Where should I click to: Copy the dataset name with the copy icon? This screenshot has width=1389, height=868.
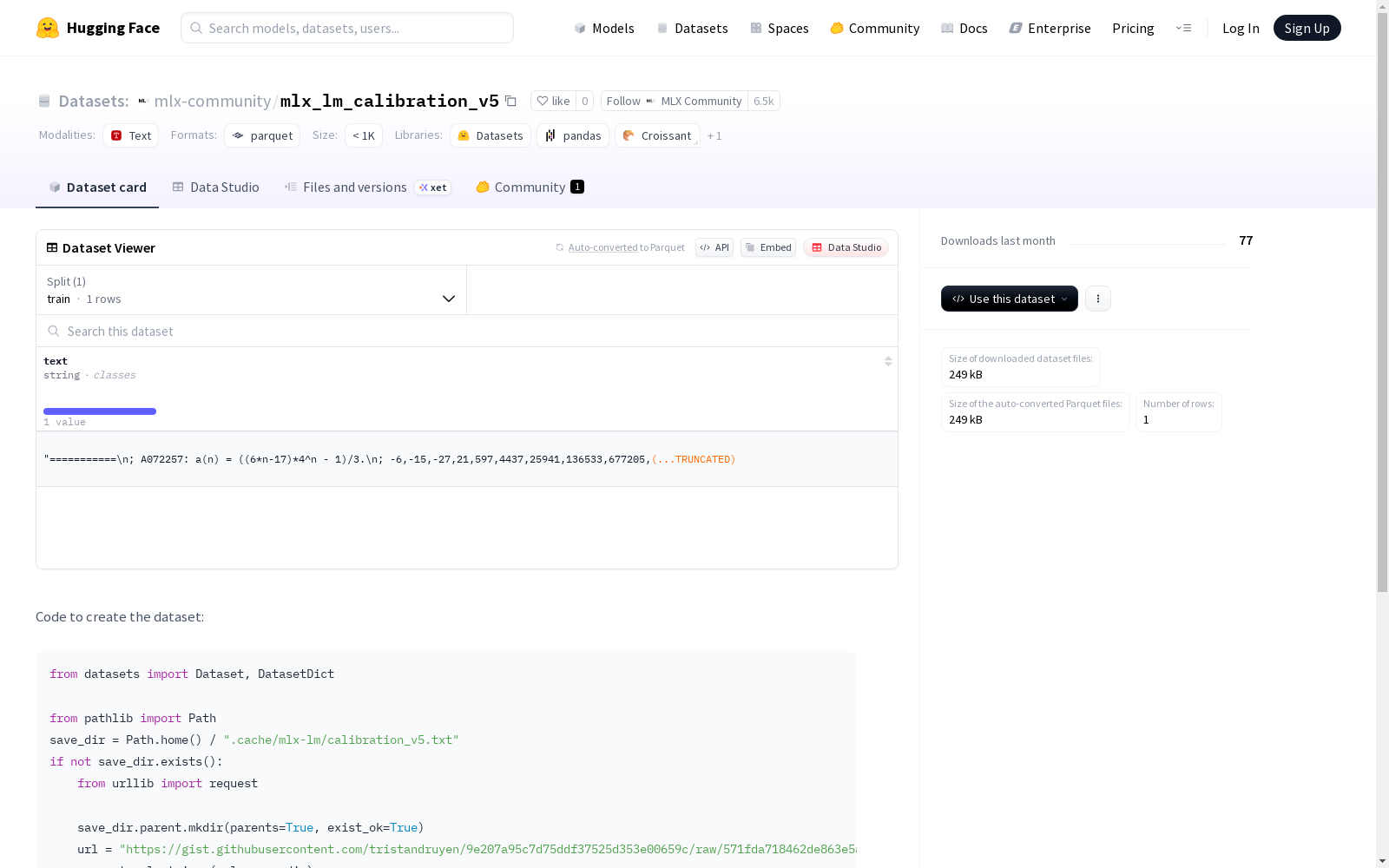[x=511, y=102]
